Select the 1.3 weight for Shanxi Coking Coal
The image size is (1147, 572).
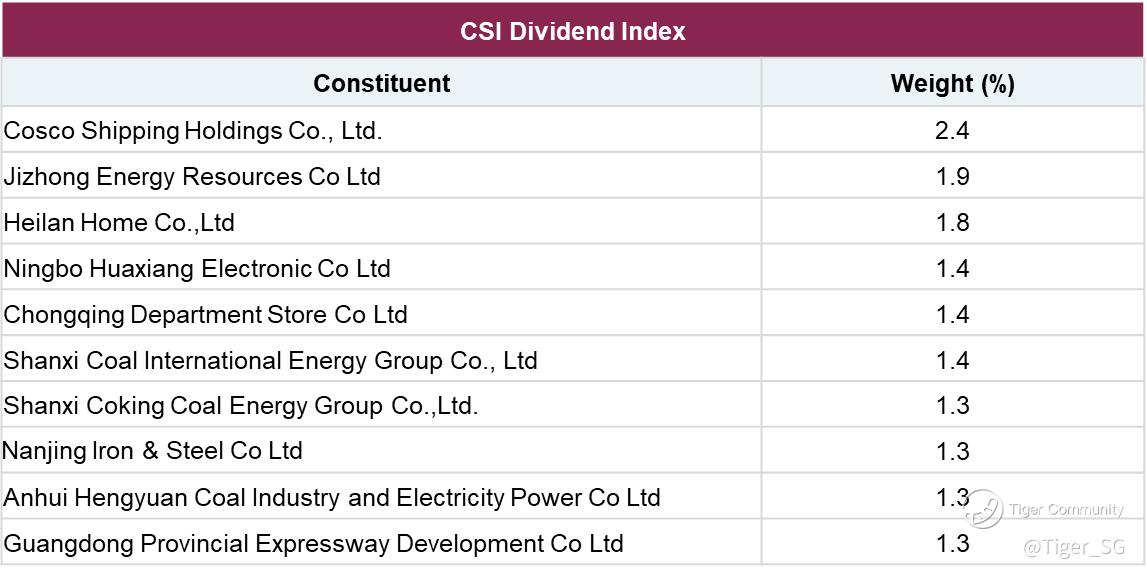(x=952, y=406)
